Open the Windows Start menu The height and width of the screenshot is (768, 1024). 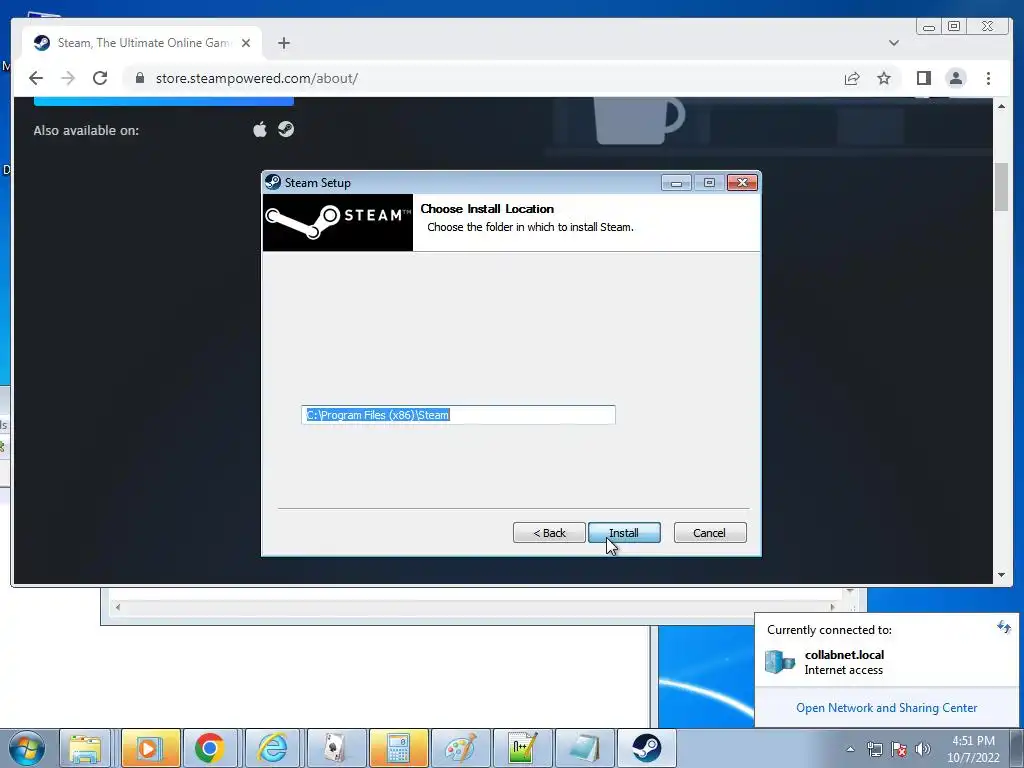[26, 748]
